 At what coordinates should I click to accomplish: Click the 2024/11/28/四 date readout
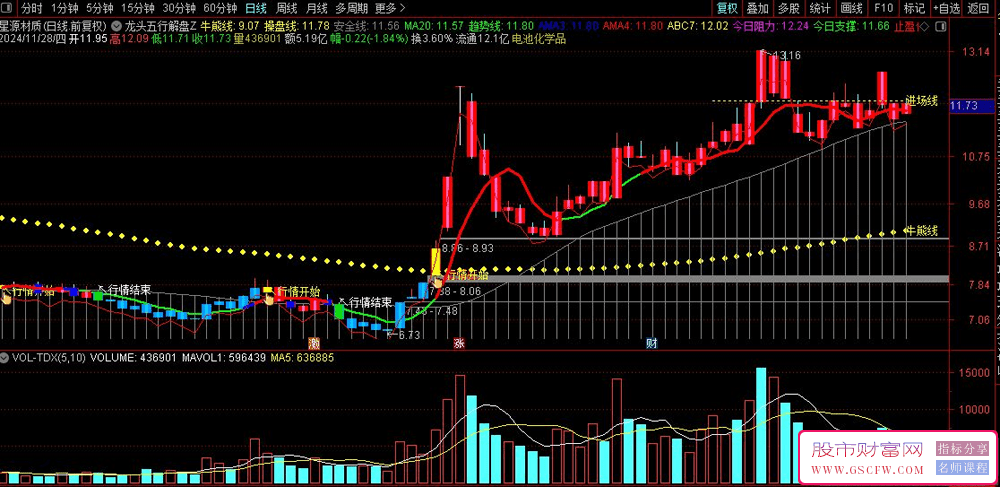tap(33, 39)
